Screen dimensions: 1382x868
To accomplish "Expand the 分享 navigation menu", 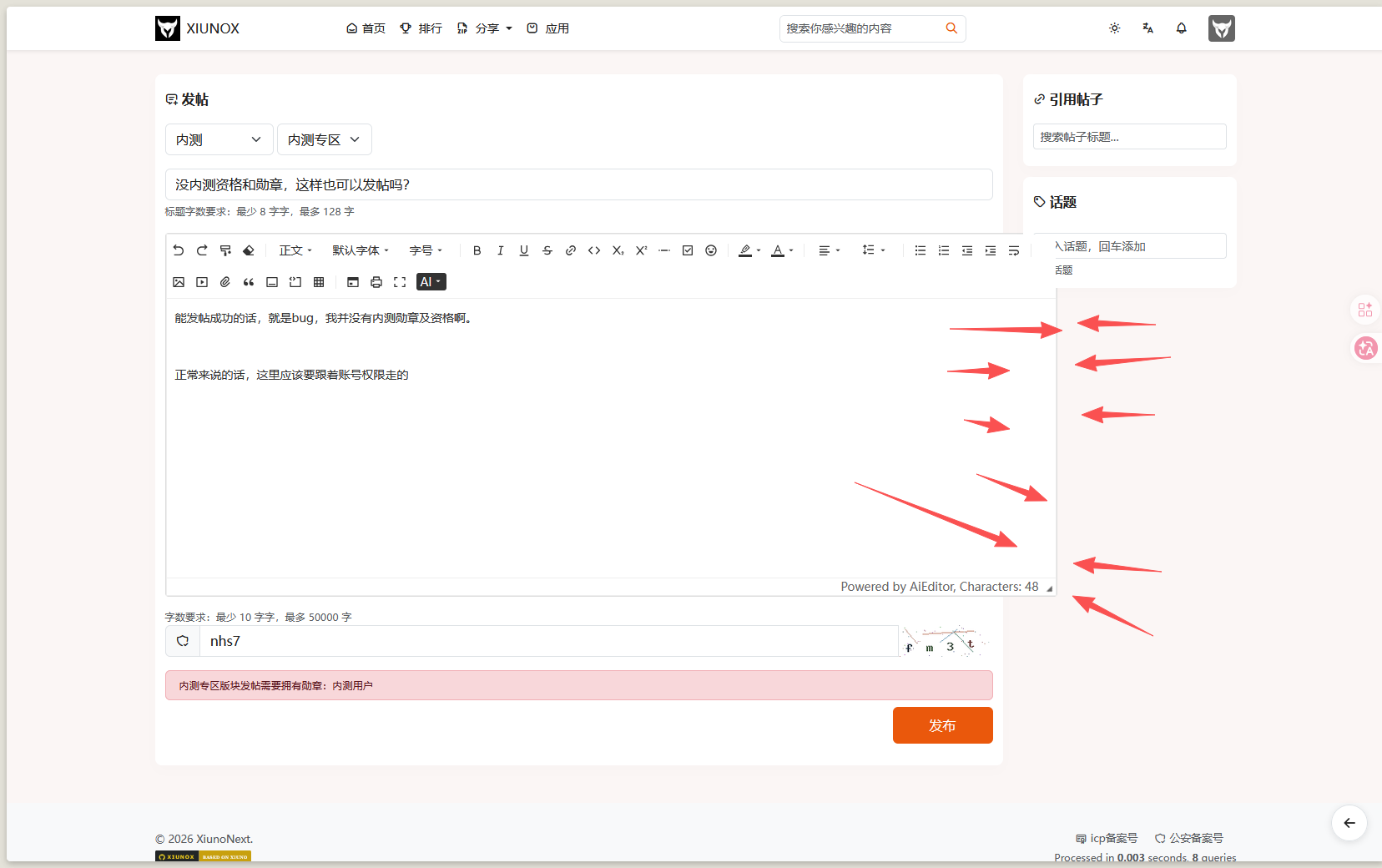I will point(485,28).
